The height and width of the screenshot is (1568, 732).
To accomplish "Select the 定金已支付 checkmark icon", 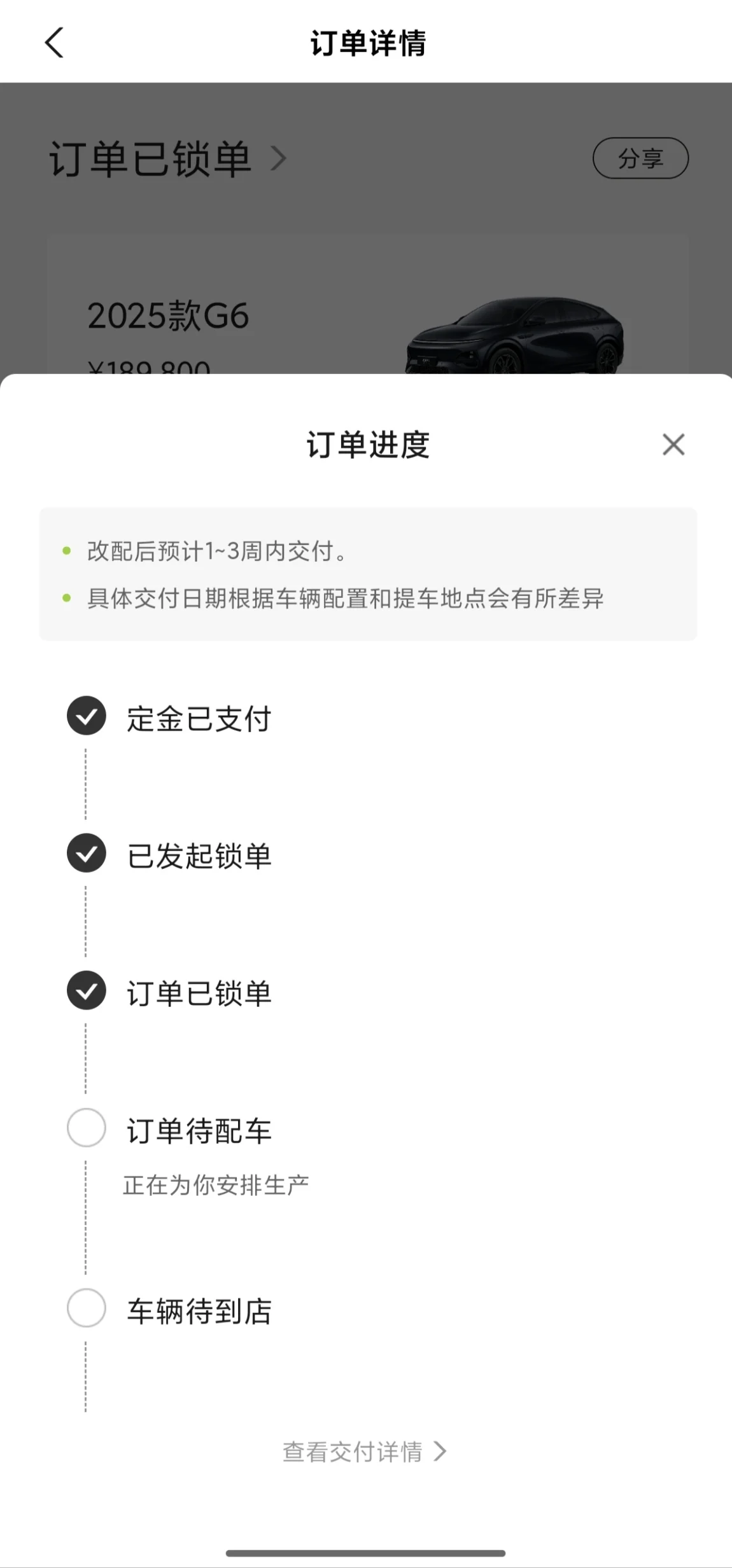I will pos(87,716).
